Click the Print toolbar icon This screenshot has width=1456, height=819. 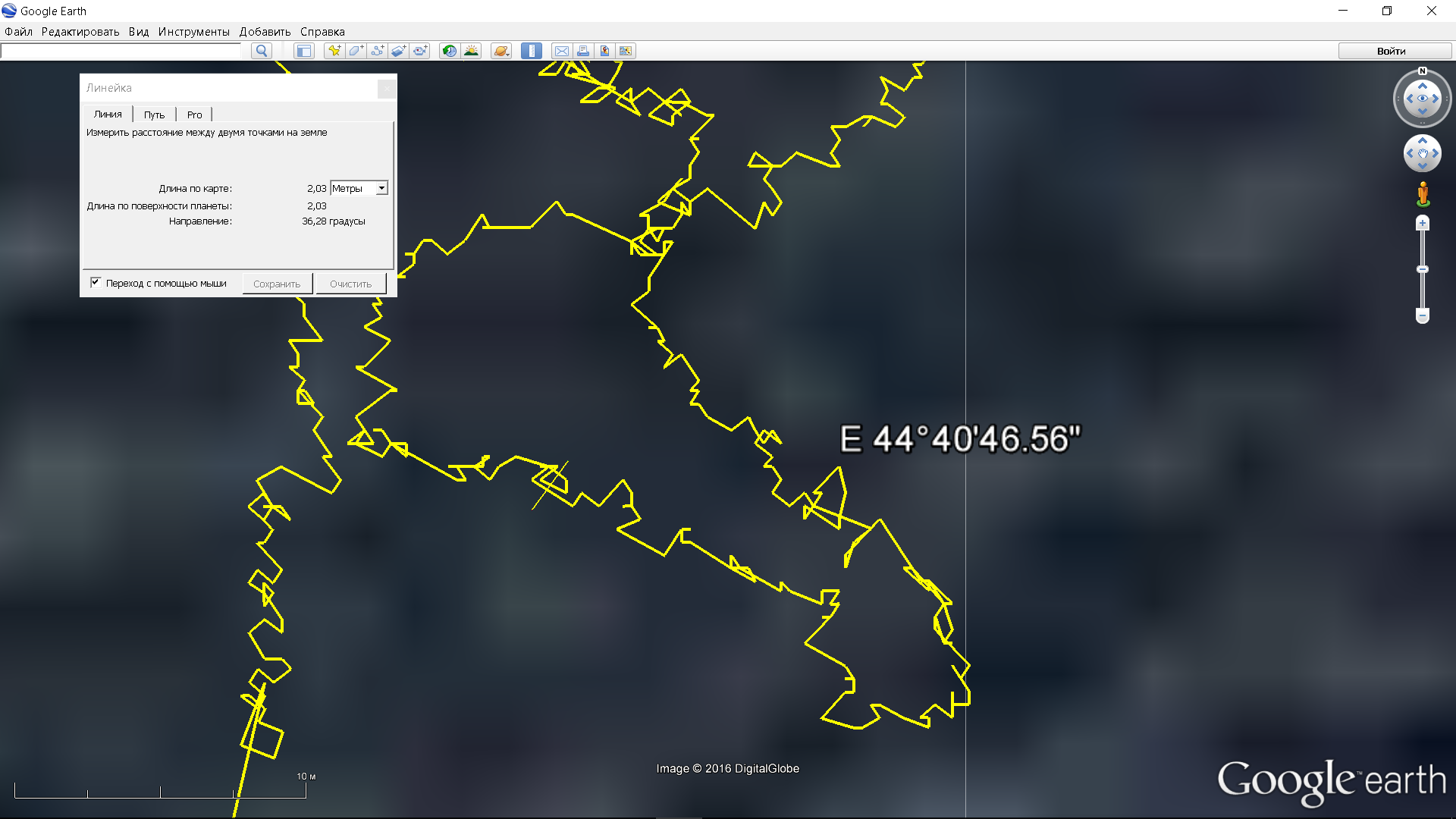(583, 51)
